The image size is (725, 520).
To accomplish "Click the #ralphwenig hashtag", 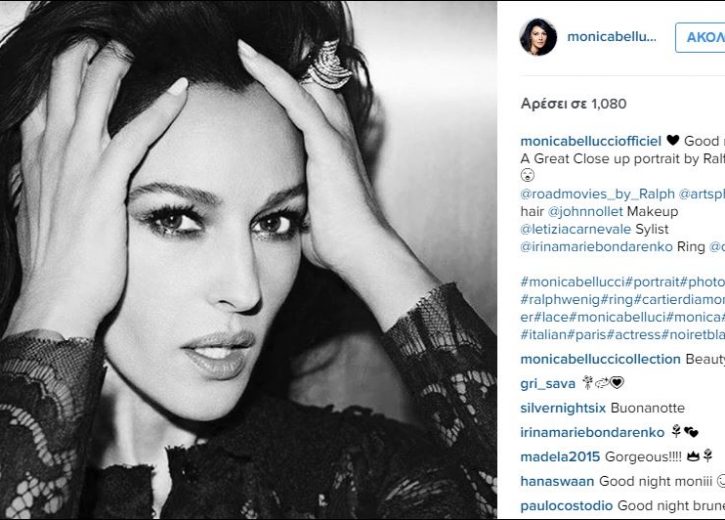I will pyautogui.click(x=560, y=300).
